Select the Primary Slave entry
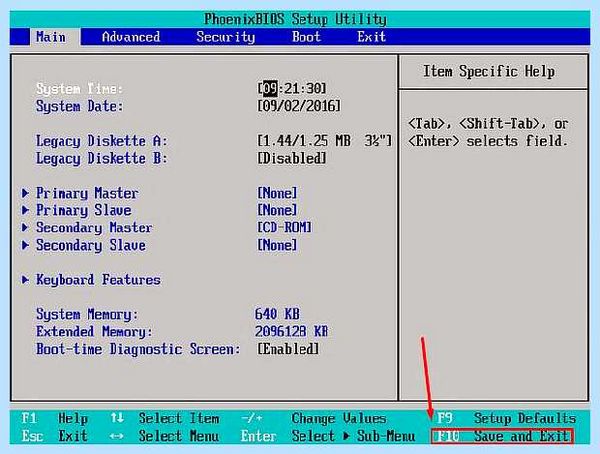This screenshot has width=600, height=454. pos(83,211)
